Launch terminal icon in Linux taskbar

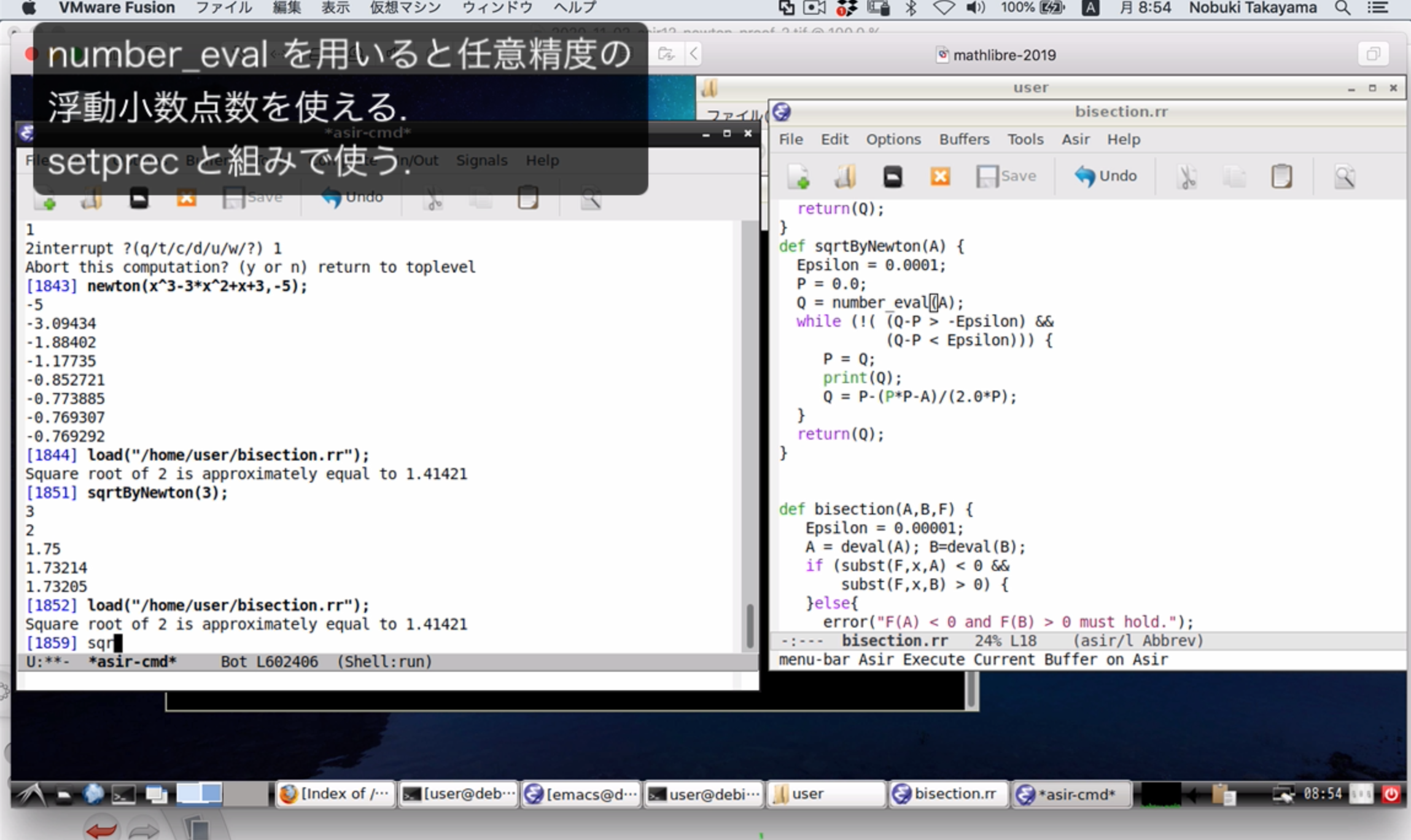pos(123,795)
